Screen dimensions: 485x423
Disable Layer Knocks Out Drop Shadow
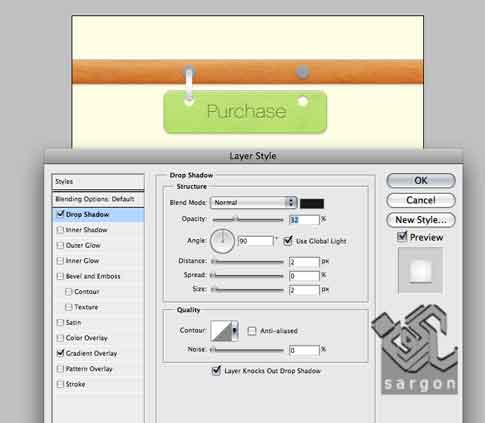coord(216,371)
